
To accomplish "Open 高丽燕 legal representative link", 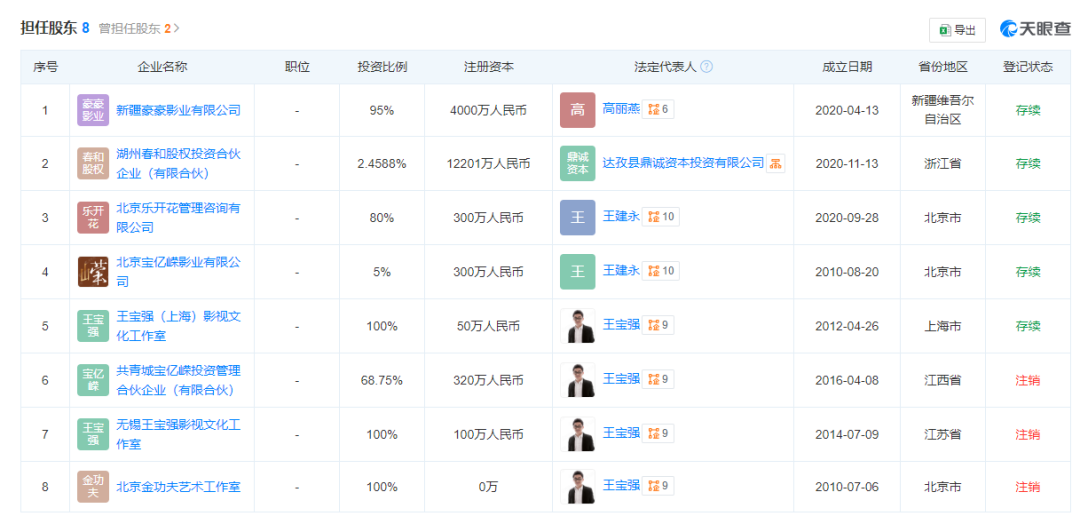I will (x=621, y=109).
